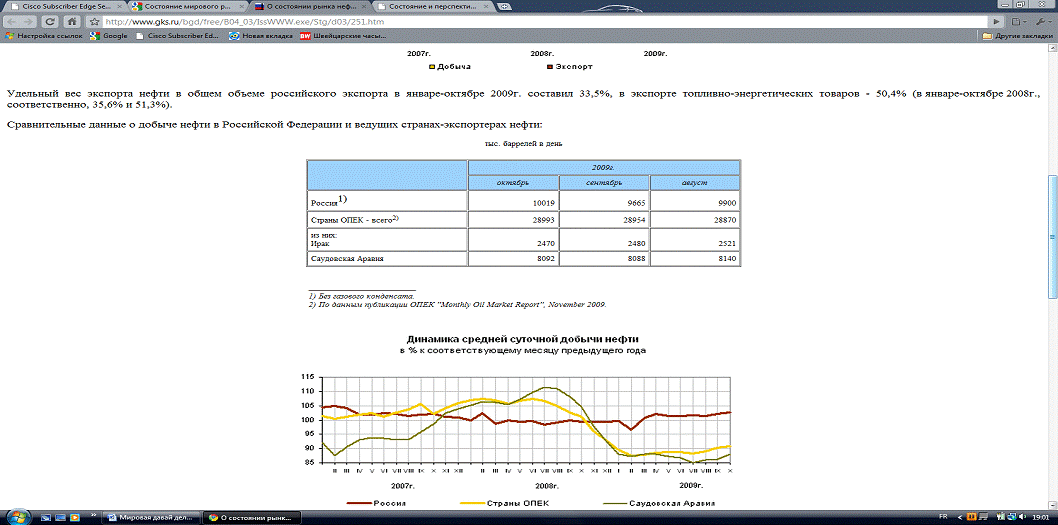Go to the browser home page
Image resolution: width=1058 pixels, height=525 pixels.
click(x=72, y=21)
